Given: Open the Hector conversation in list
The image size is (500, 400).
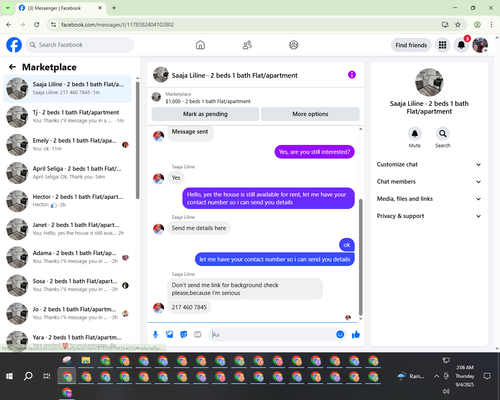Looking at the screenshot, I should tap(68, 201).
